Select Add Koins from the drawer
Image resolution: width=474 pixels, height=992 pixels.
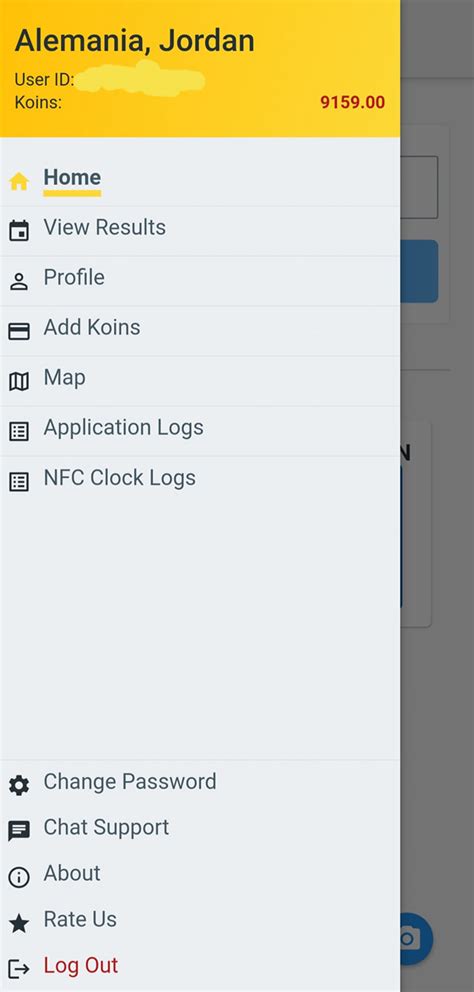tap(200, 331)
